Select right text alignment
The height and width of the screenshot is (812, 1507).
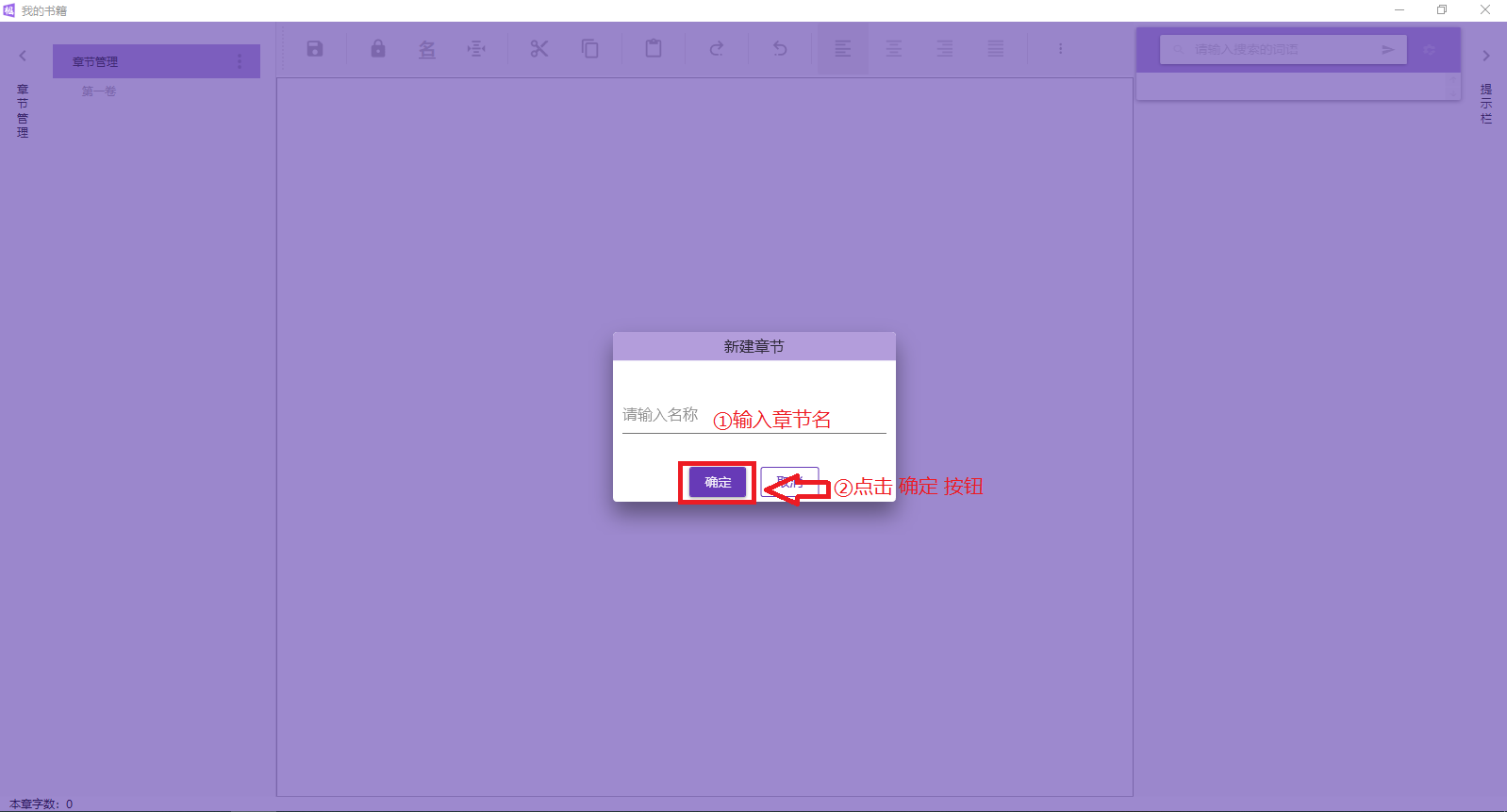coord(945,49)
